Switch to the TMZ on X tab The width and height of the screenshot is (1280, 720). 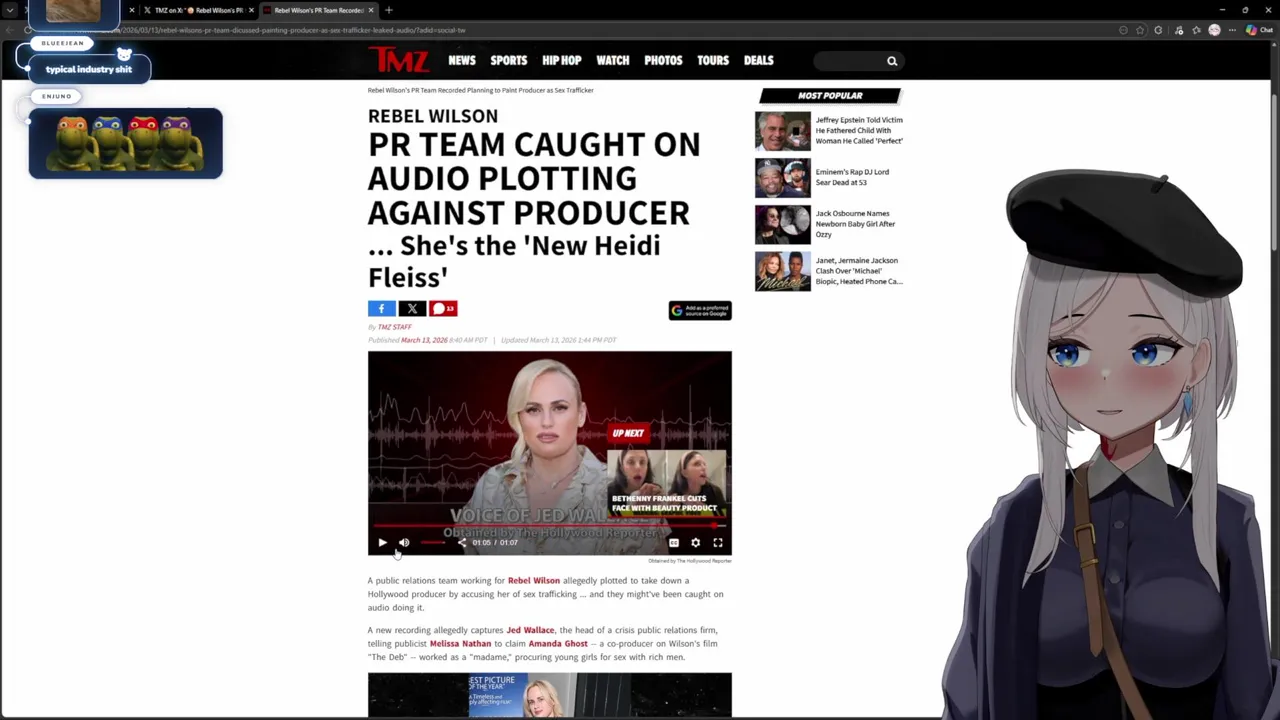198,10
